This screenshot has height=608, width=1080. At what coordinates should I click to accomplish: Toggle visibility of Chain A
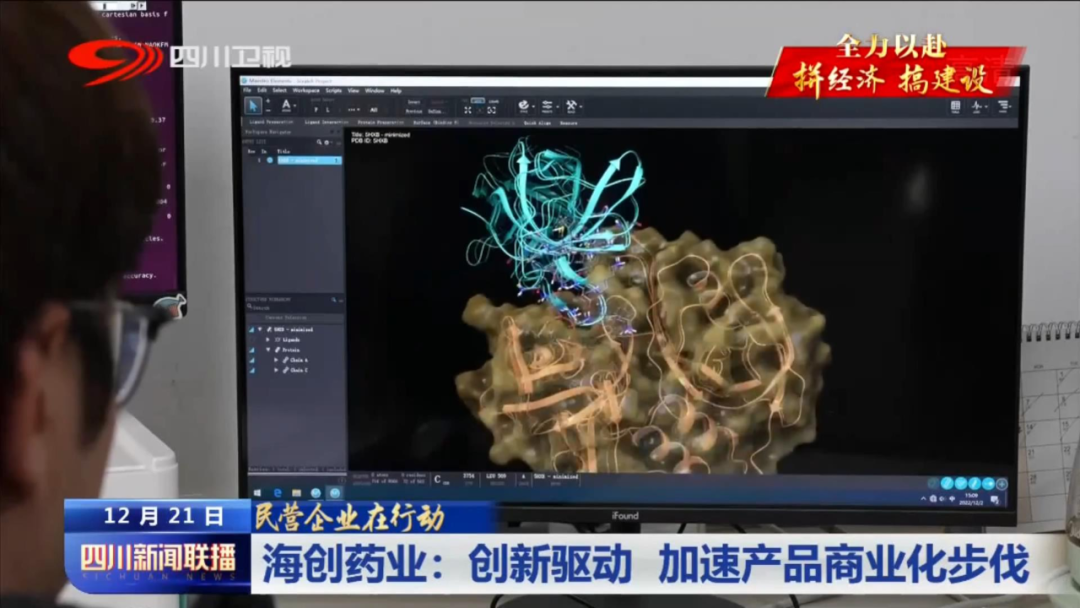(250, 360)
